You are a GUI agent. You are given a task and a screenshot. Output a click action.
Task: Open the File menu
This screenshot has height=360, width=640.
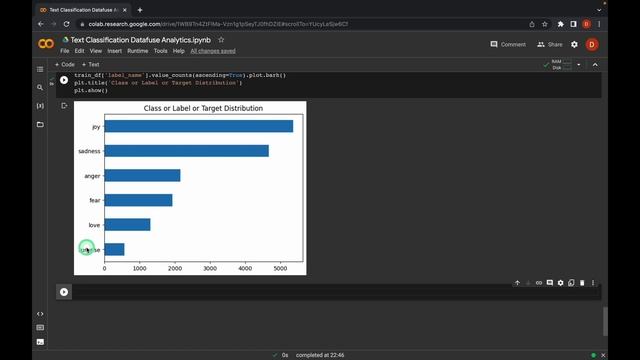(x=64, y=51)
